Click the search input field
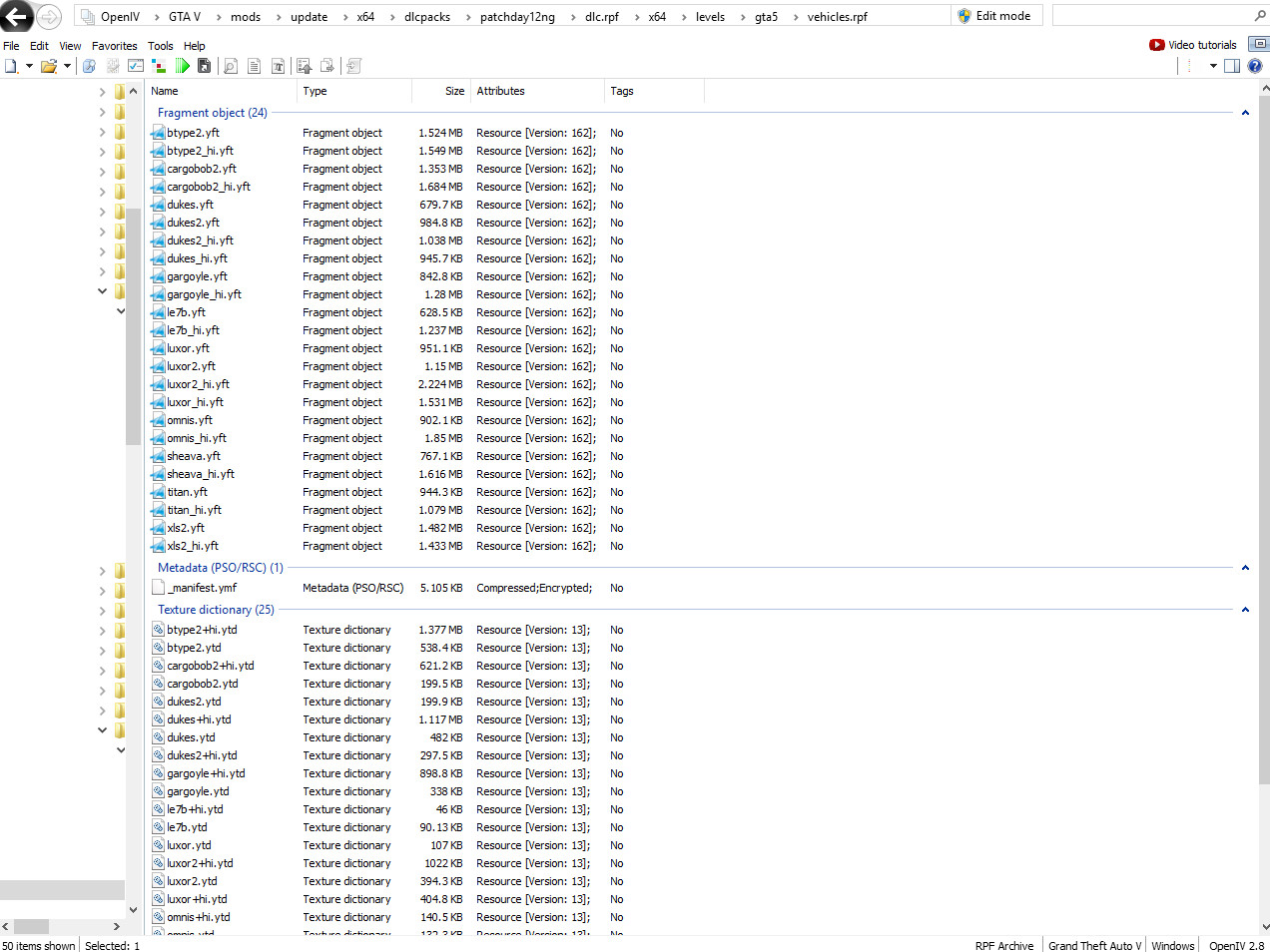Screen dimensions: 1270x952 click(x=1152, y=16)
